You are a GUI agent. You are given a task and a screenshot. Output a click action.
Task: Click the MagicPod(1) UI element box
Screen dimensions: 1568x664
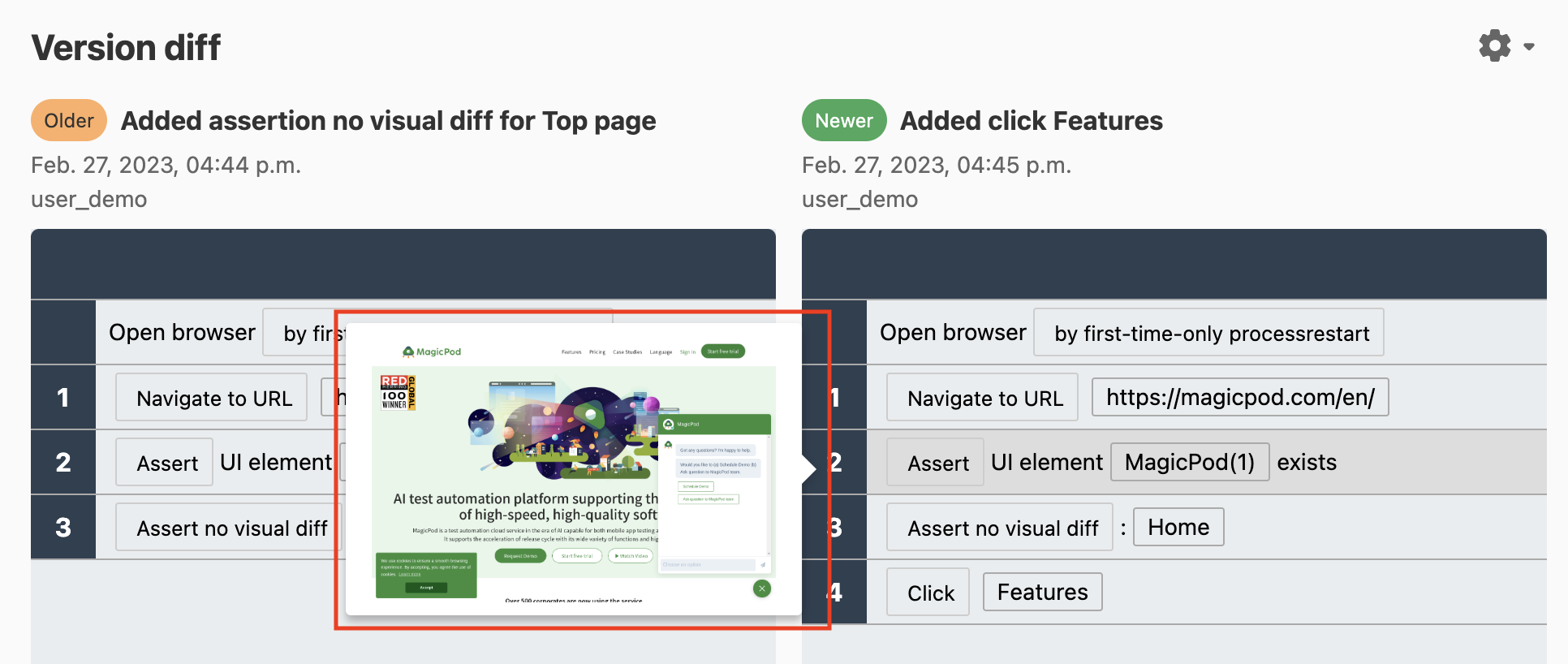[1190, 462]
